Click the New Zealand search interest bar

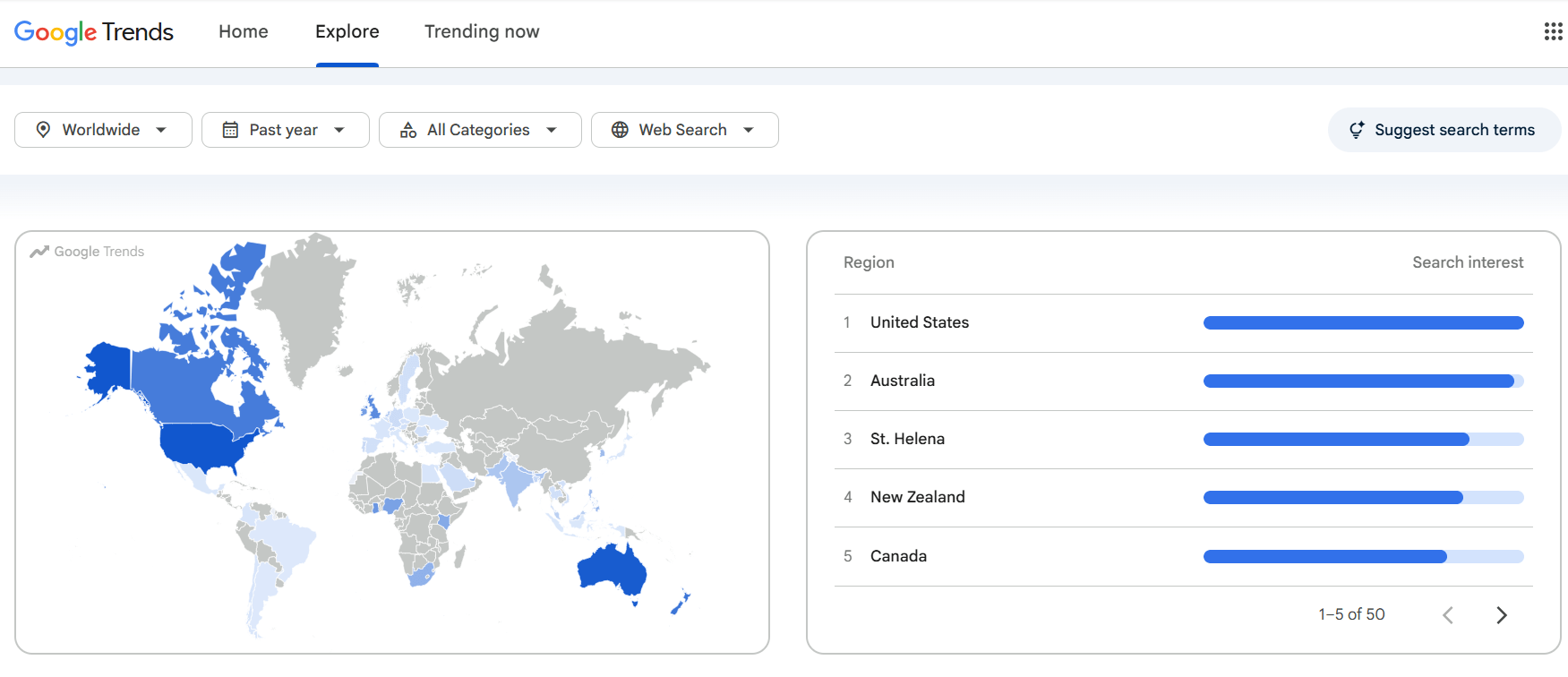1364,497
